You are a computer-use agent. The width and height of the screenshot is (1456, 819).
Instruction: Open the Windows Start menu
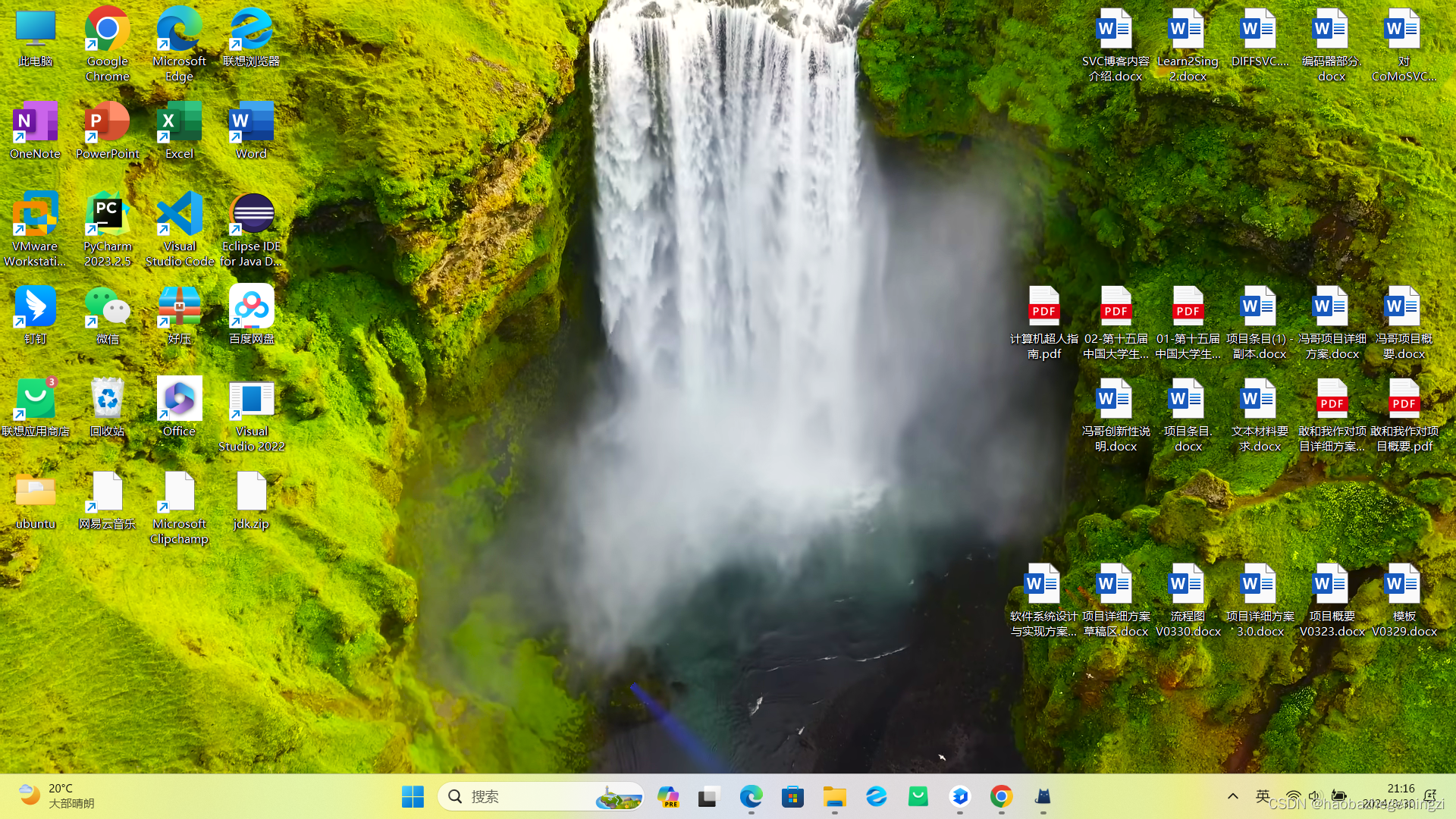point(413,796)
